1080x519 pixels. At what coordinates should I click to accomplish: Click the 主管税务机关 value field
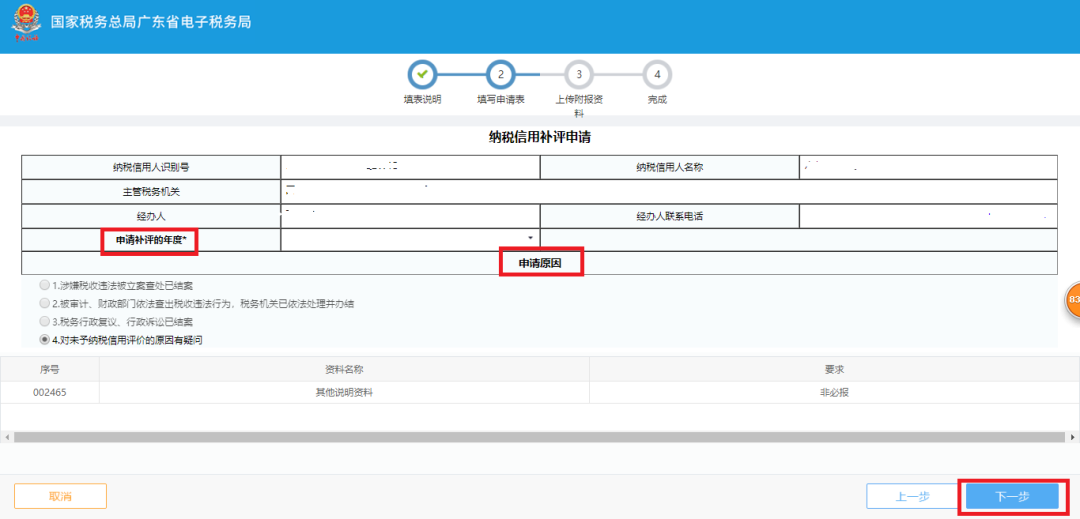[x=669, y=191]
